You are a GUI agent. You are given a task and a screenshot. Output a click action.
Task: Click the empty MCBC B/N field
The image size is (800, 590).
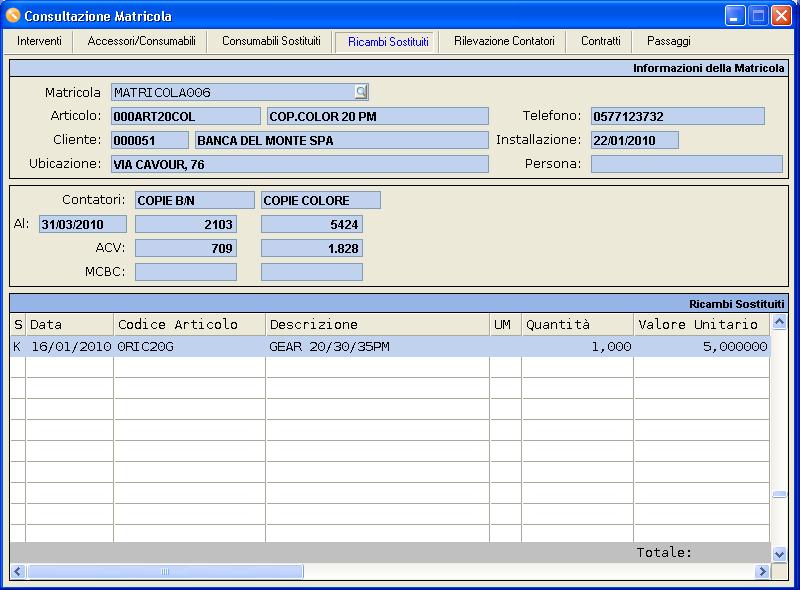click(186, 272)
